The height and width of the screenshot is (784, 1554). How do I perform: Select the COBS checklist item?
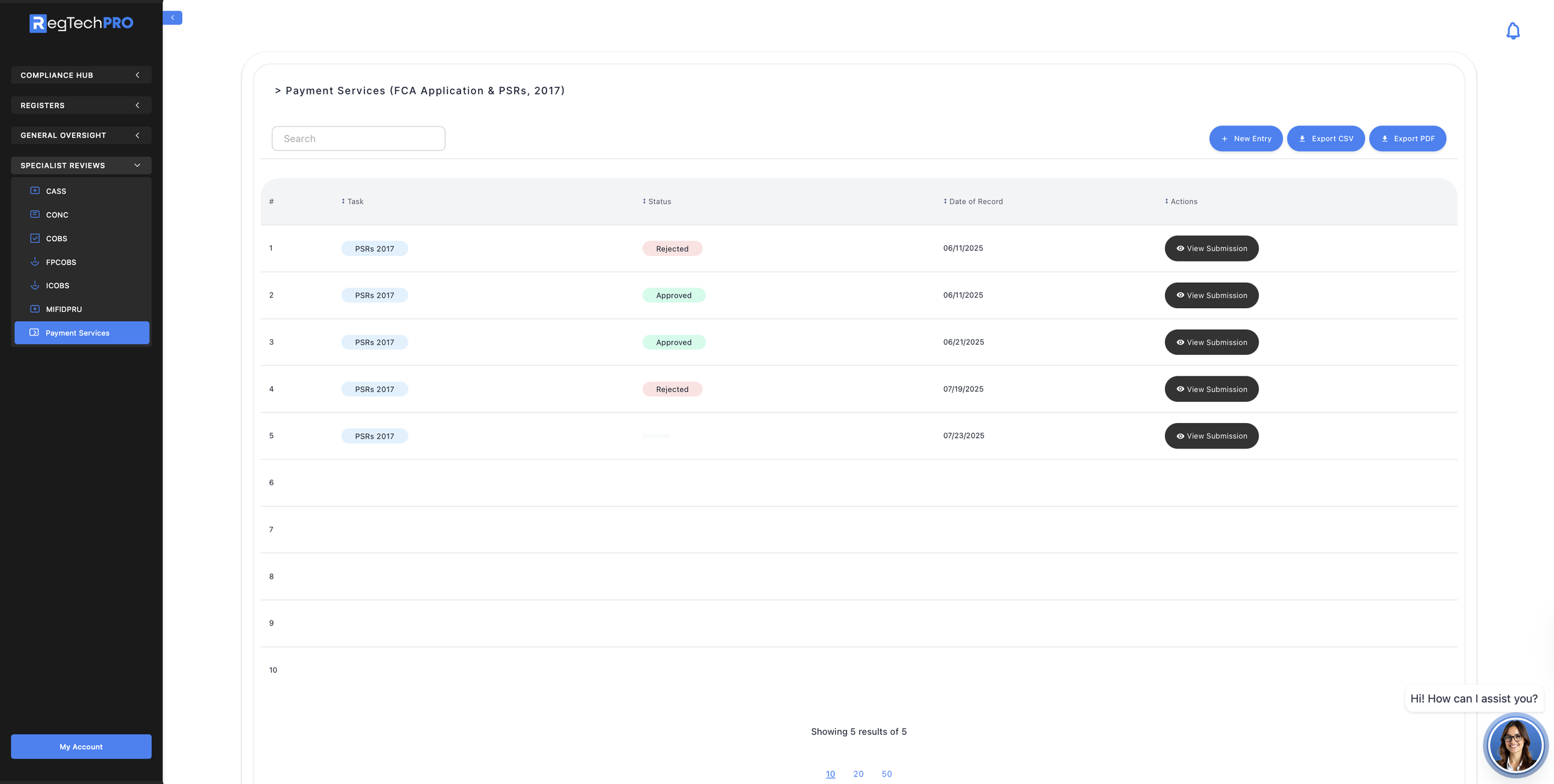[x=56, y=239]
